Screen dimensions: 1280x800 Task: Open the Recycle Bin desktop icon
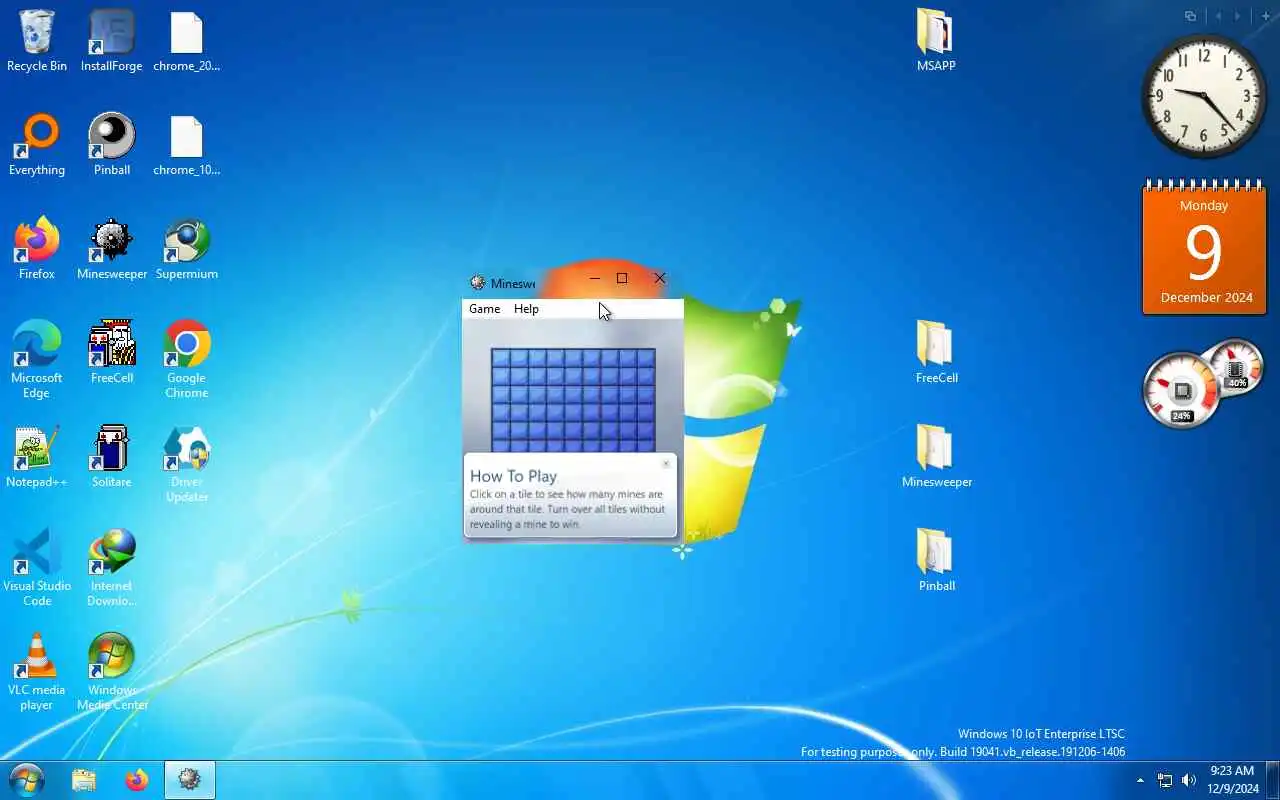click(37, 41)
